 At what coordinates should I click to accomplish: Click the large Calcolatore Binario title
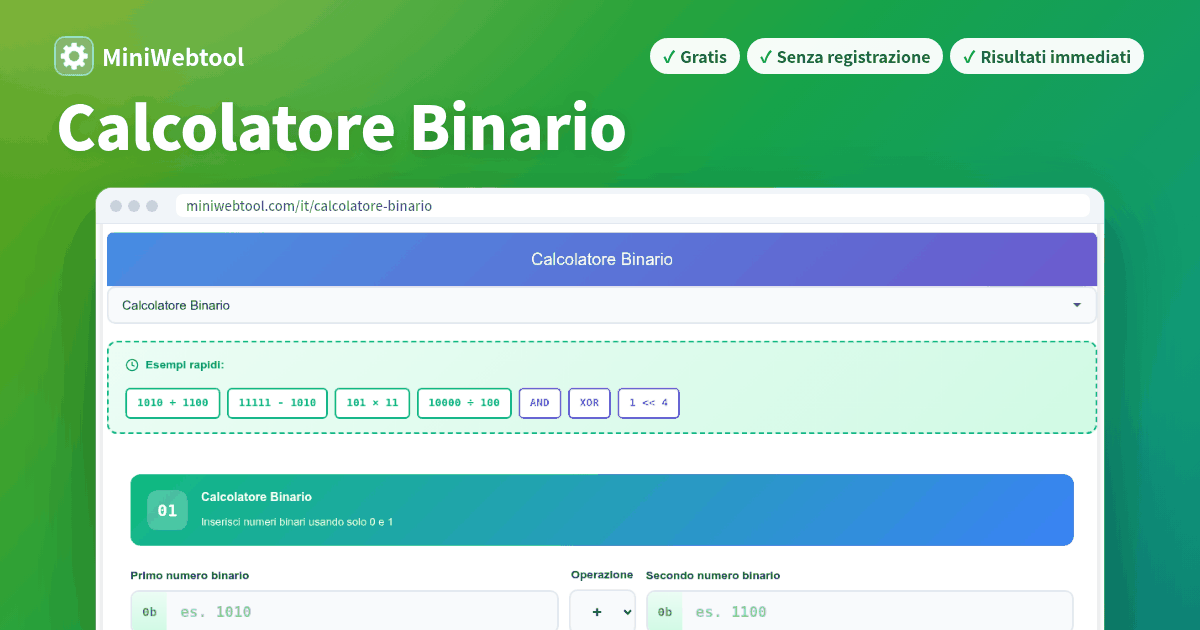pos(342,128)
